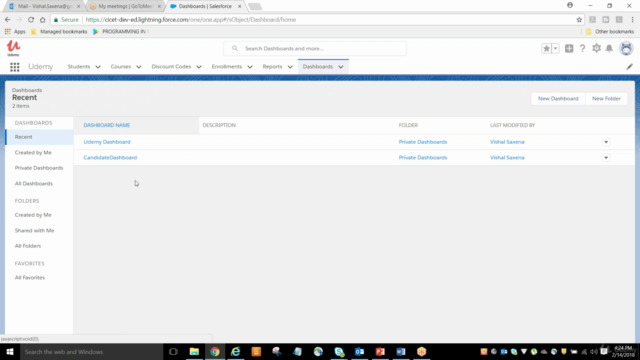Screen dimensions: 640x360
Task: Reload the page with refresh icon
Action: pos(31,20)
